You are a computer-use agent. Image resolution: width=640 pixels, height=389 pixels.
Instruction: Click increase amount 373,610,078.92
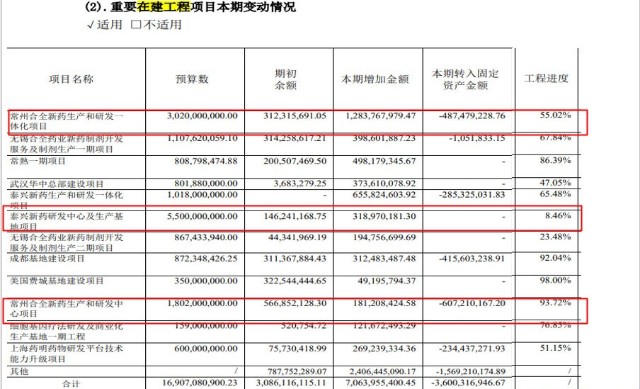(384, 184)
